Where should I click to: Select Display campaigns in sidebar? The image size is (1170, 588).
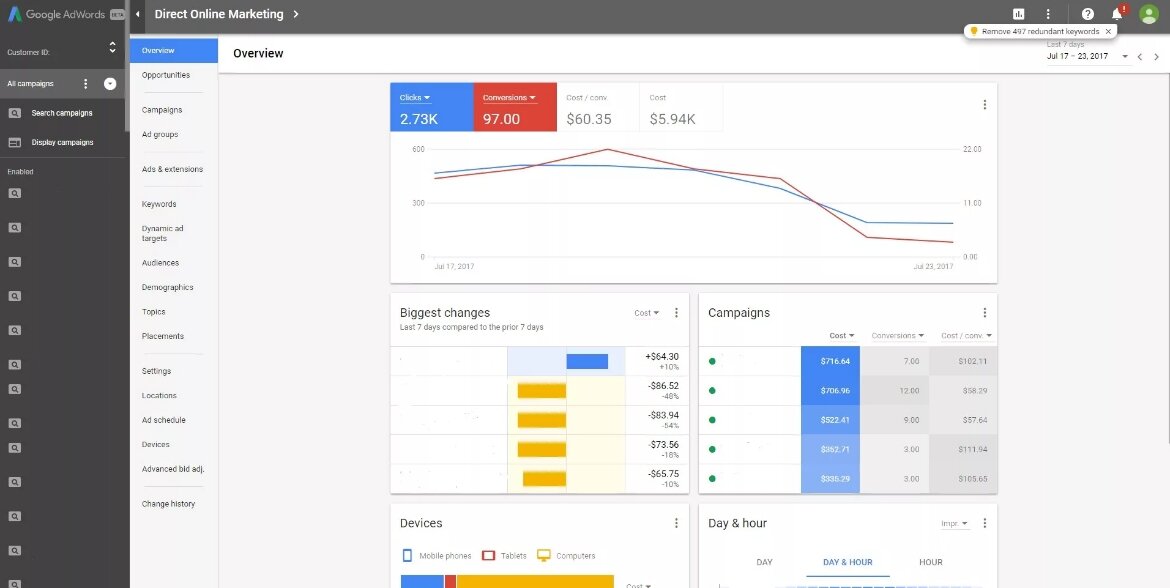tap(63, 143)
